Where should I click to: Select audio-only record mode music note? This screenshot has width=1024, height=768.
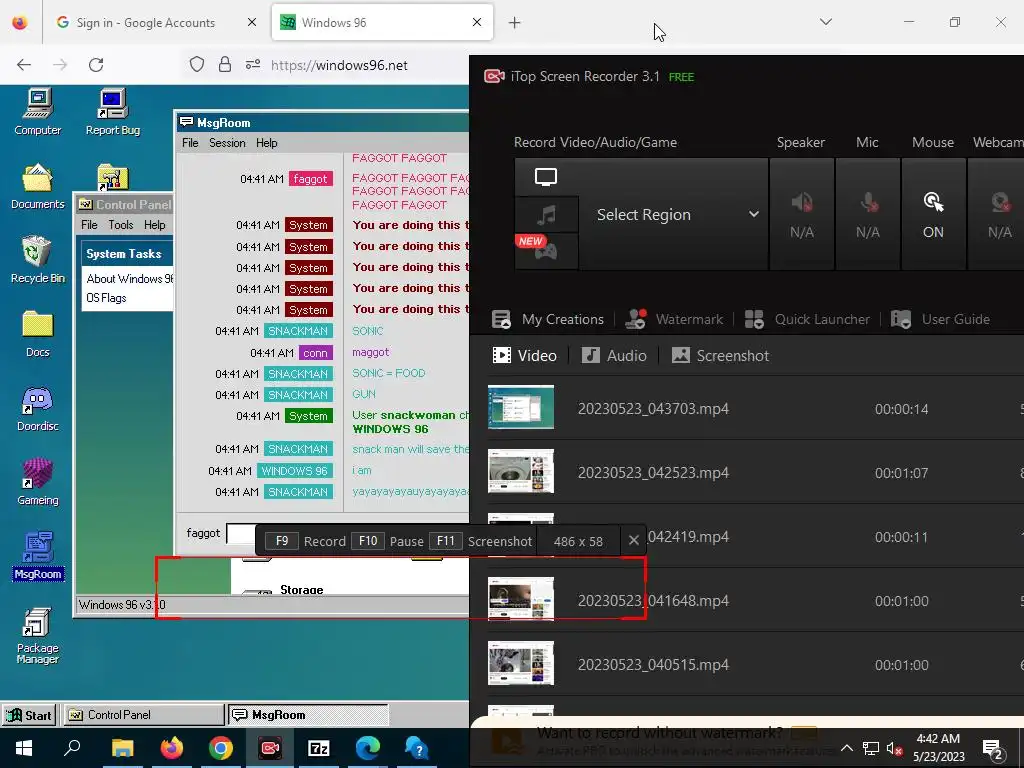tap(546, 214)
